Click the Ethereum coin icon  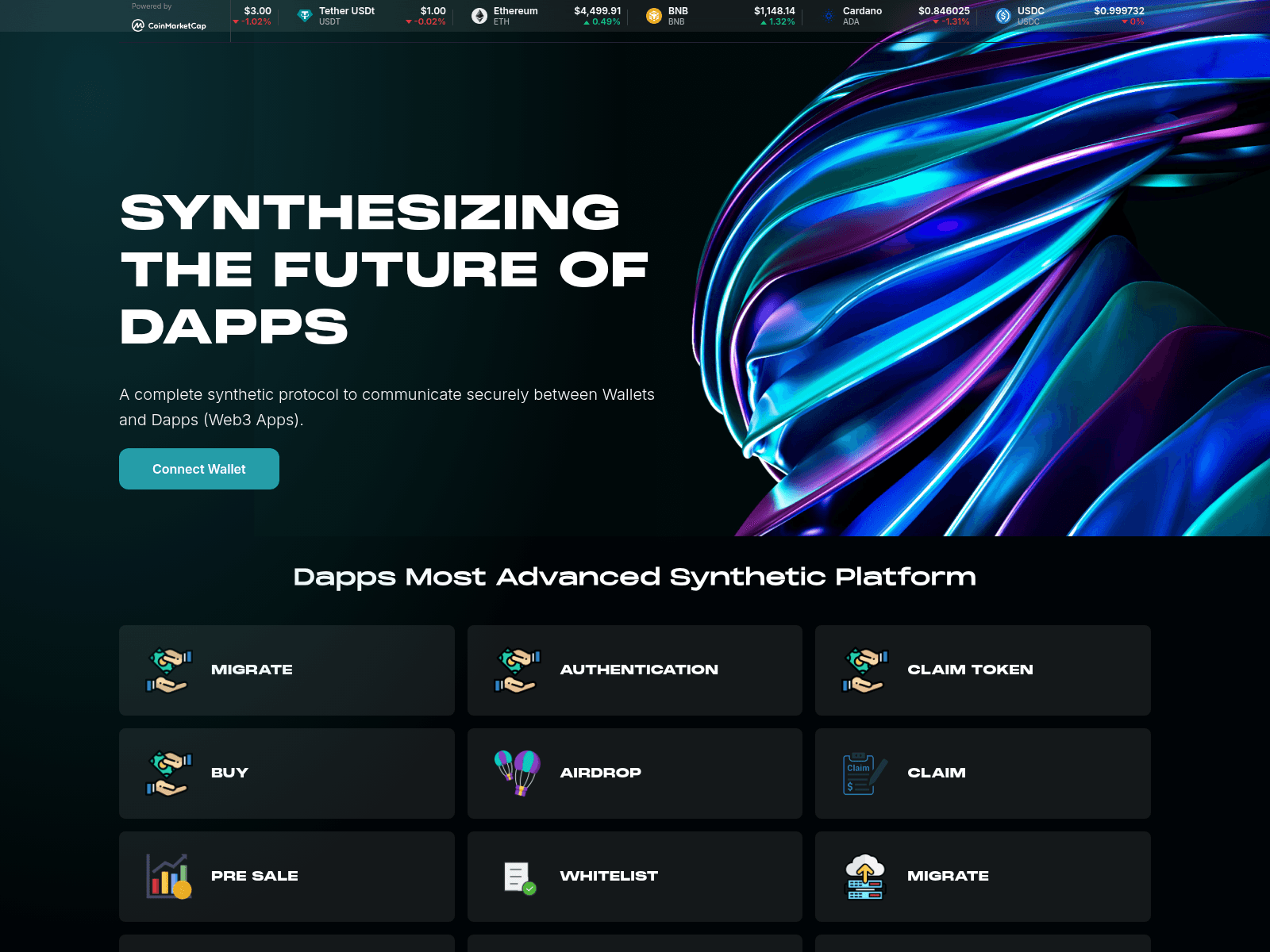tap(479, 16)
